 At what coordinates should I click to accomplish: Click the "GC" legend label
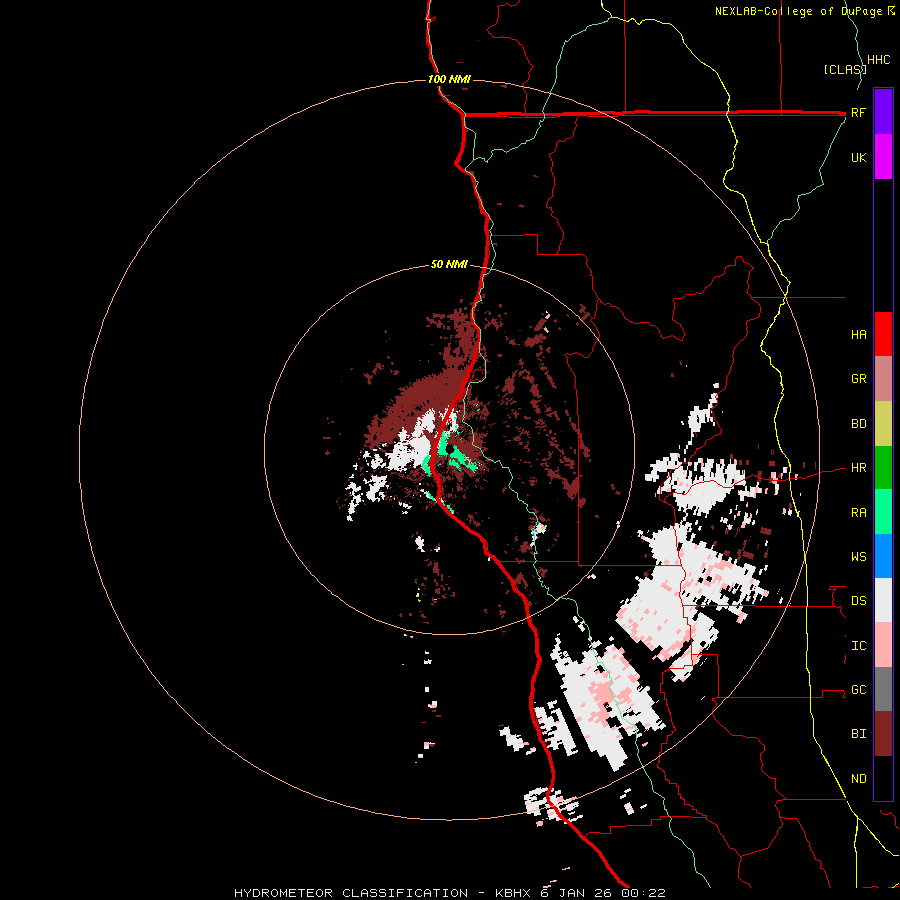(858, 689)
